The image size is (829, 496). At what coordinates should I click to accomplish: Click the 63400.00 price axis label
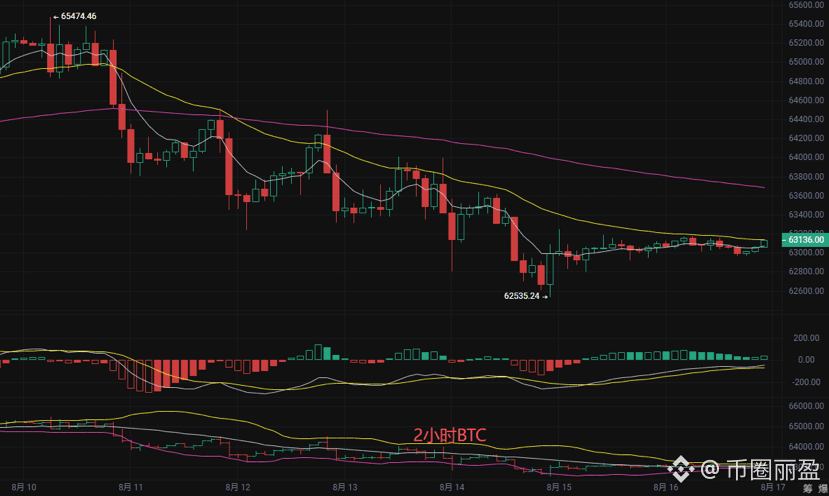point(806,214)
